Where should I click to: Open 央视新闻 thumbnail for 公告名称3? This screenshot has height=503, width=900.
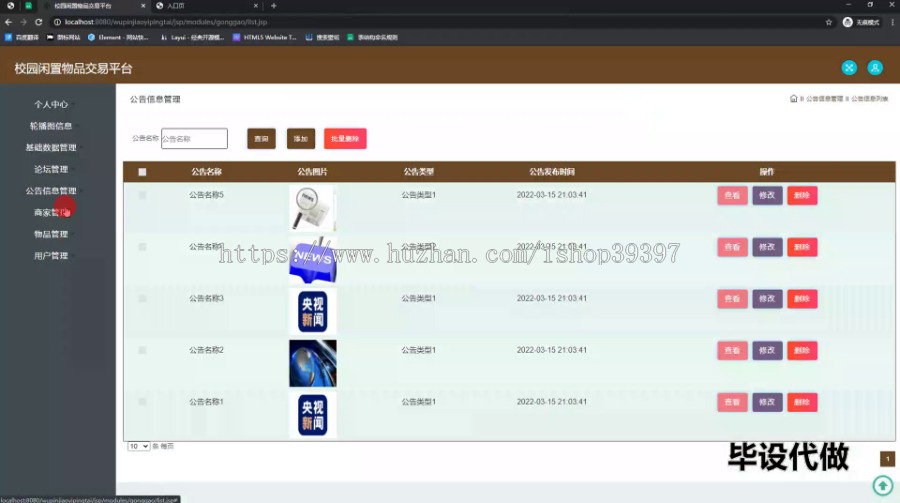(x=313, y=311)
